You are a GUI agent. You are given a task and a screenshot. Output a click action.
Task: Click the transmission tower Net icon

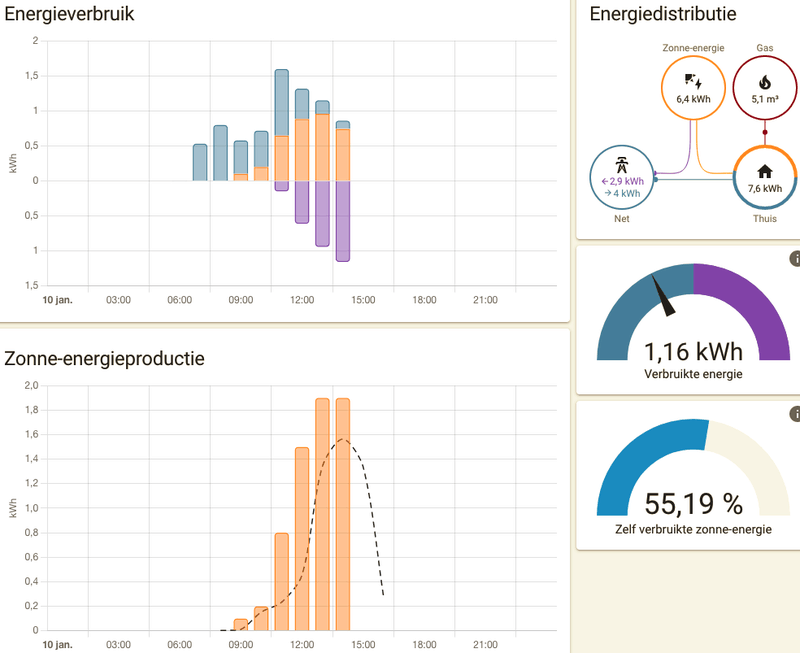(621, 165)
